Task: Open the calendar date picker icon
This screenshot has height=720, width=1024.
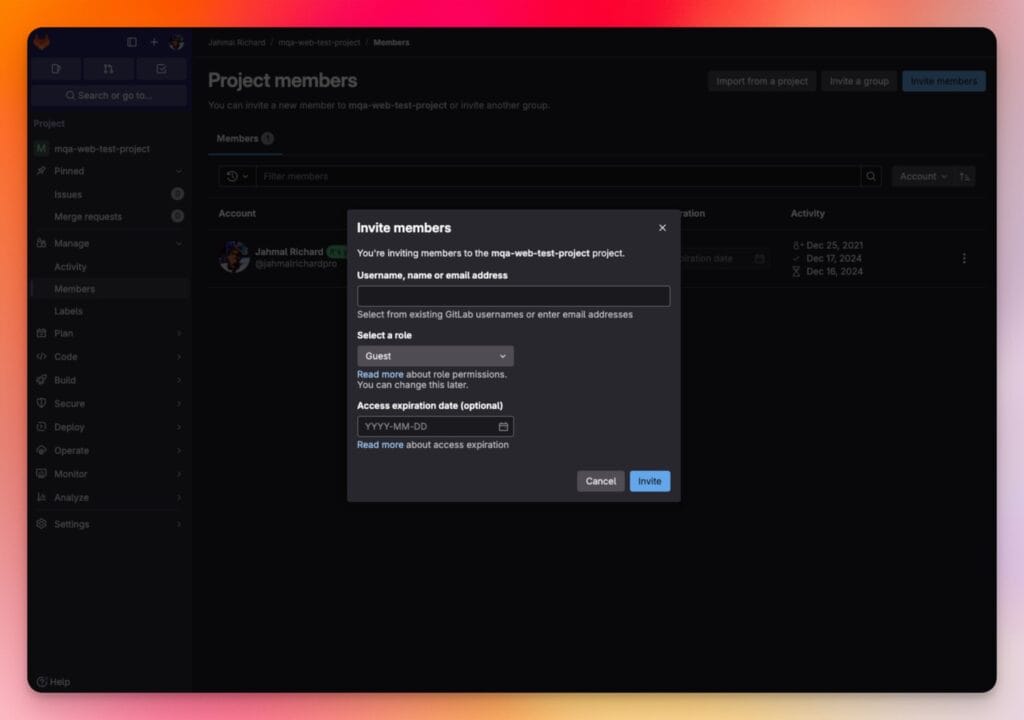Action: tap(503, 427)
